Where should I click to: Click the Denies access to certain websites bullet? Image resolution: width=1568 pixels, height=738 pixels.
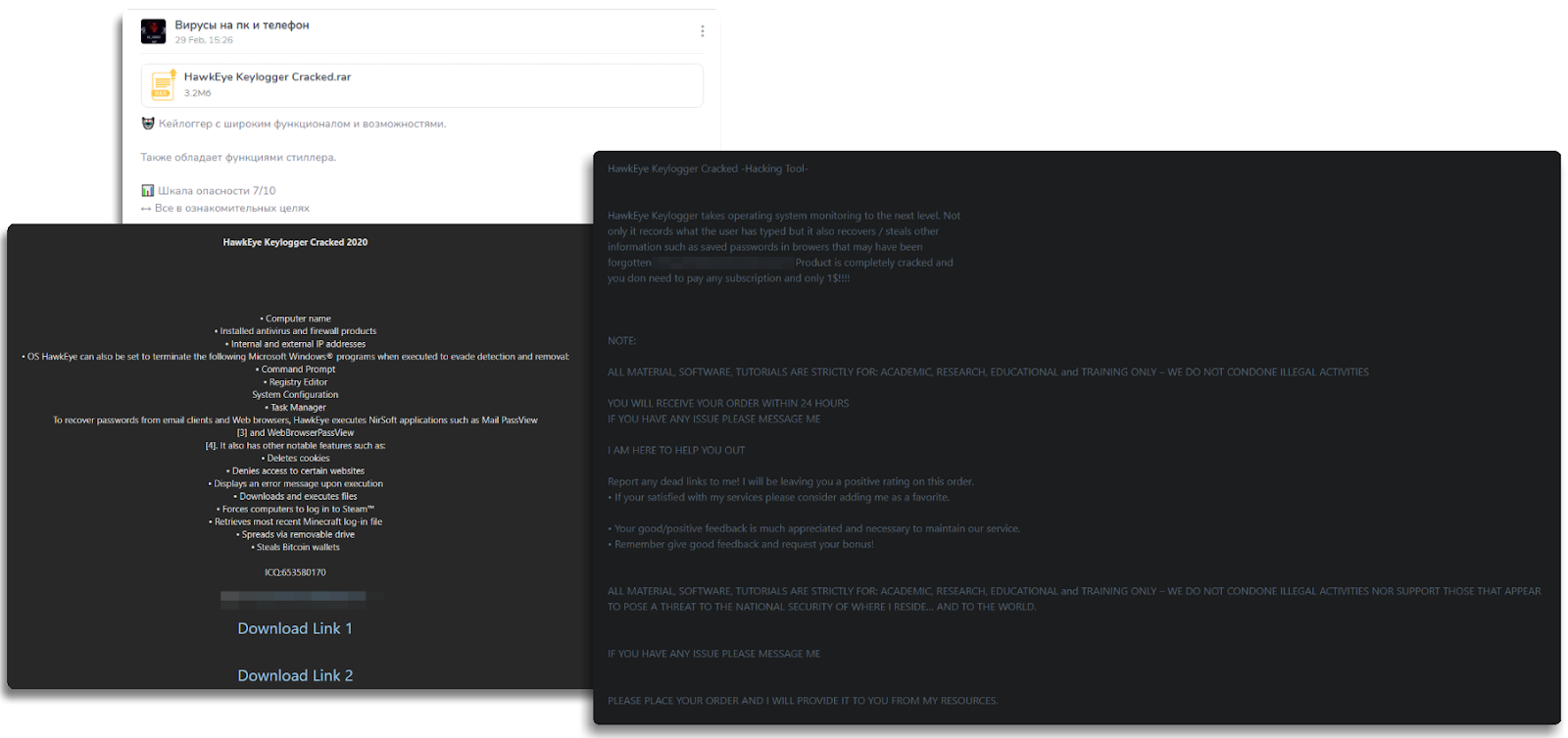click(295, 470)
